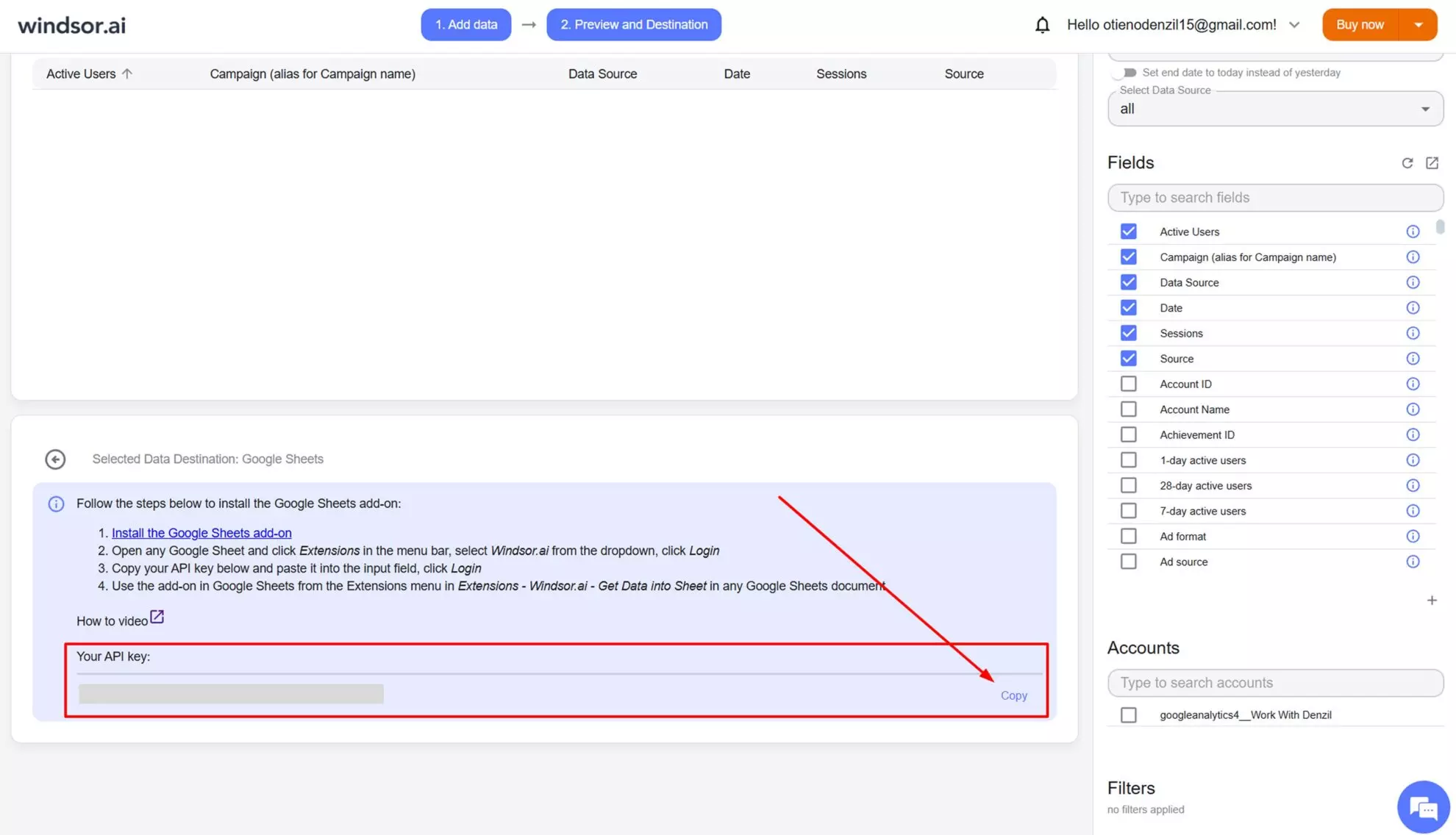Image resolution: width=1456 pixels, height=835 pixels.
Task: Click the info icon for 1-day active users
Action: (x=1413, y=460)
